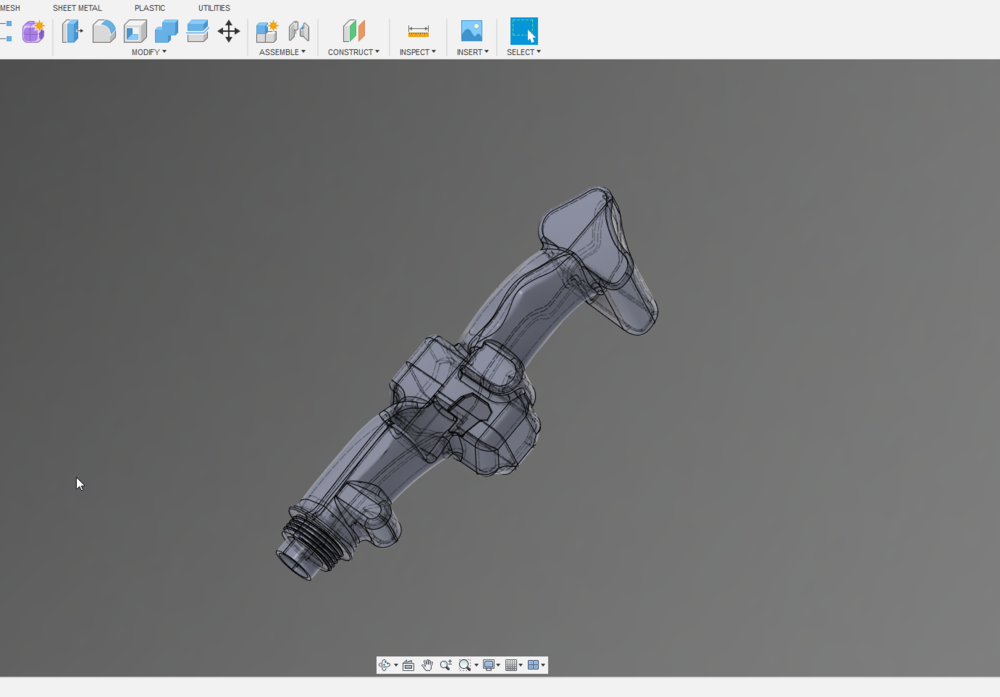The height and width of the screenshot is (697, 1000).
Task: Switch to the MESH tab
Action: [x=10, y=8]
